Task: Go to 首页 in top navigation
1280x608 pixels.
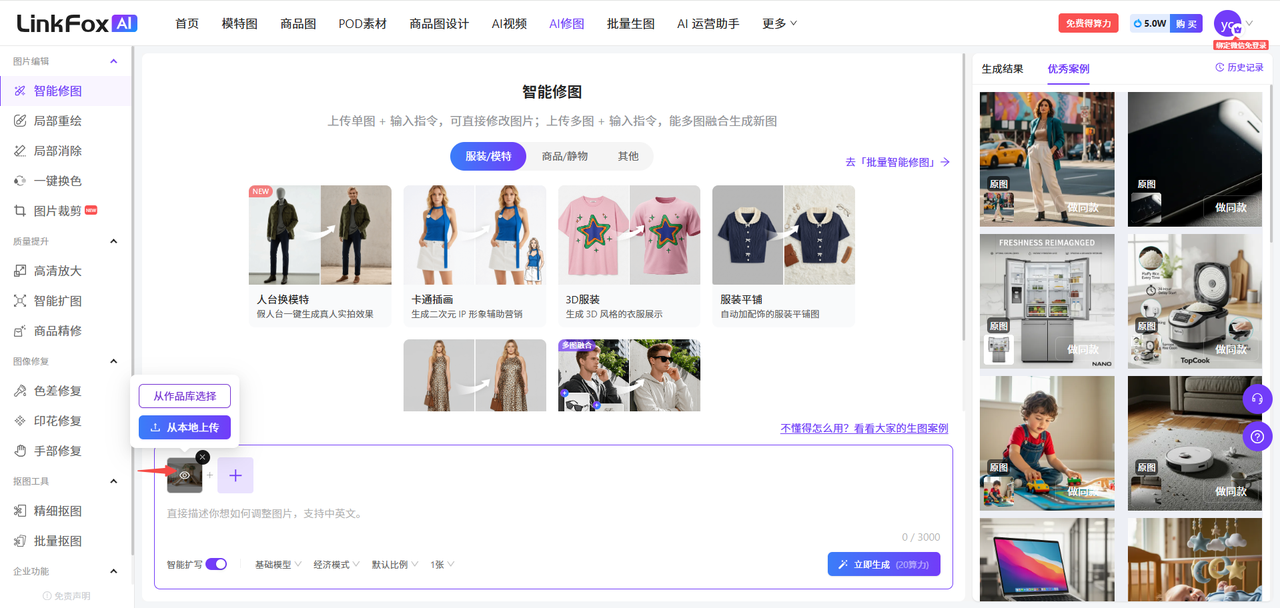Action: [x=187, y=23]
